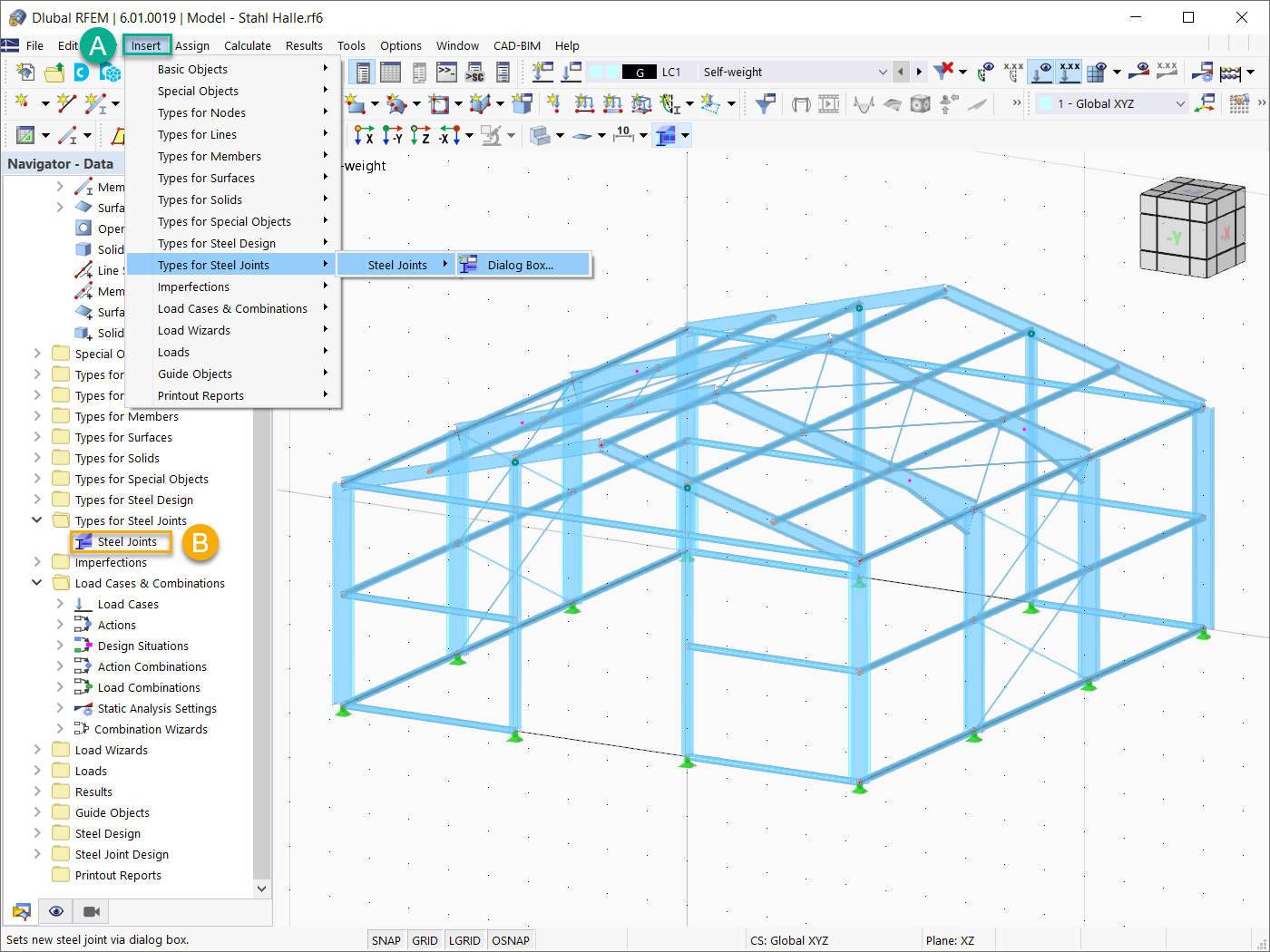Click the animation film strip icon
The image size is (1270, 952).
click(x=829, y=103)
